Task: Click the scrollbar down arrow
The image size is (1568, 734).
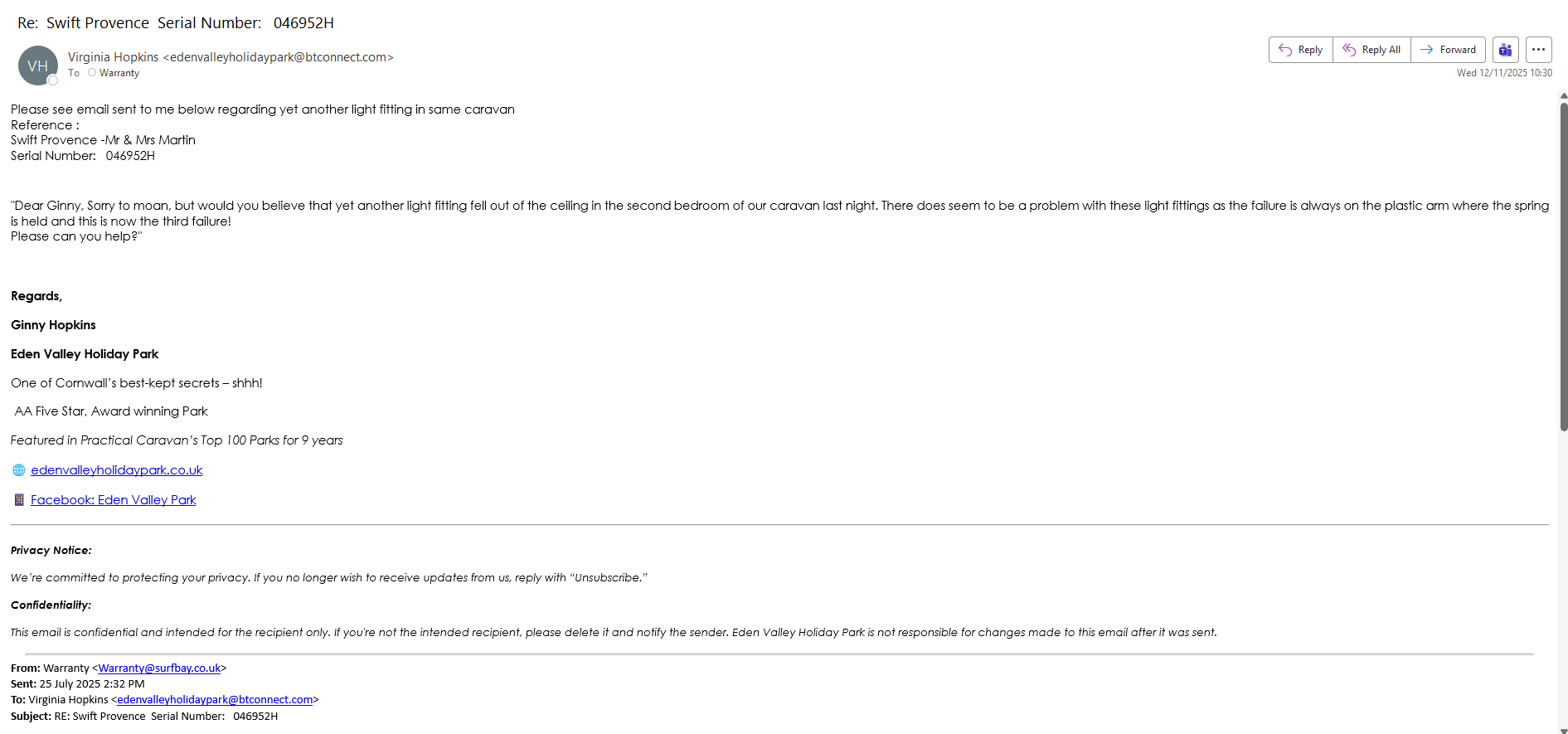Action: (x=1564, y=730)
